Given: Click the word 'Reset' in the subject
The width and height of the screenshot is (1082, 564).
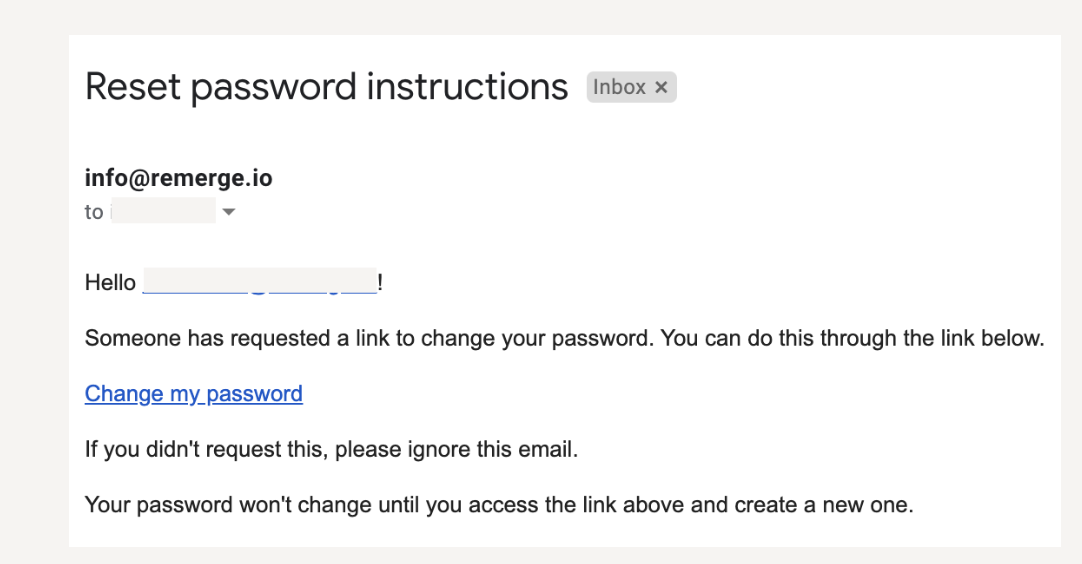Looking at the screenshot, I should (x=133, y=87).
